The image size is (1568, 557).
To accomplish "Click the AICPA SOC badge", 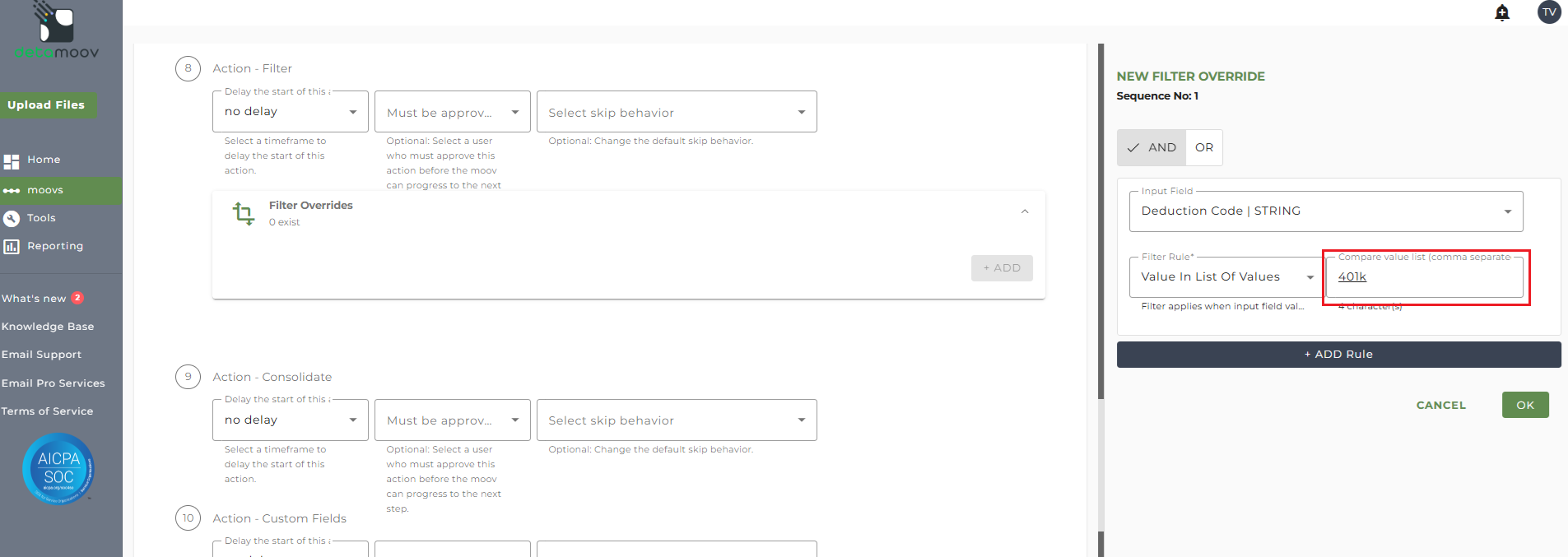I will point(58,468).
